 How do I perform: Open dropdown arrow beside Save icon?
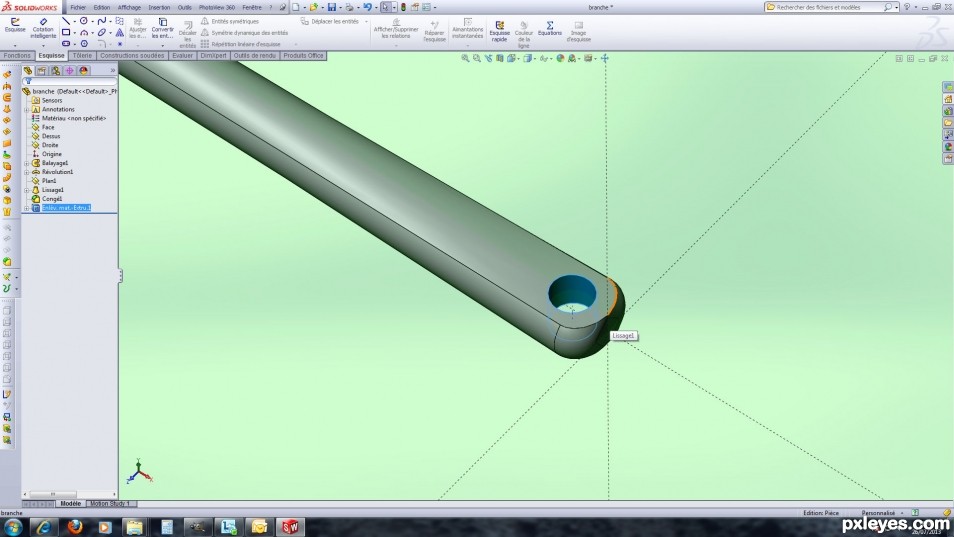pyautogui.click(x=339, y=7)
